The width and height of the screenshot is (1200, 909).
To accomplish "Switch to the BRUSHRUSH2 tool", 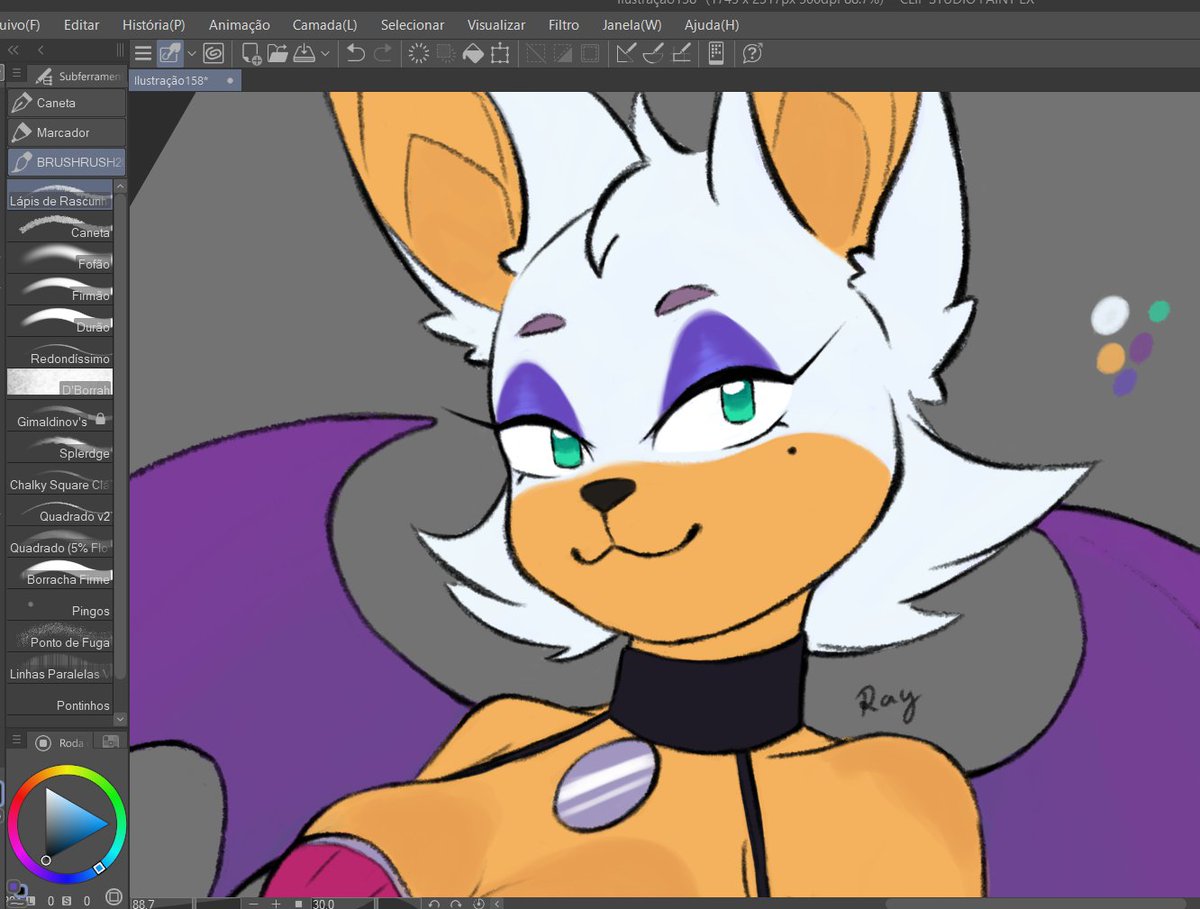I will (x=66, y=161).
